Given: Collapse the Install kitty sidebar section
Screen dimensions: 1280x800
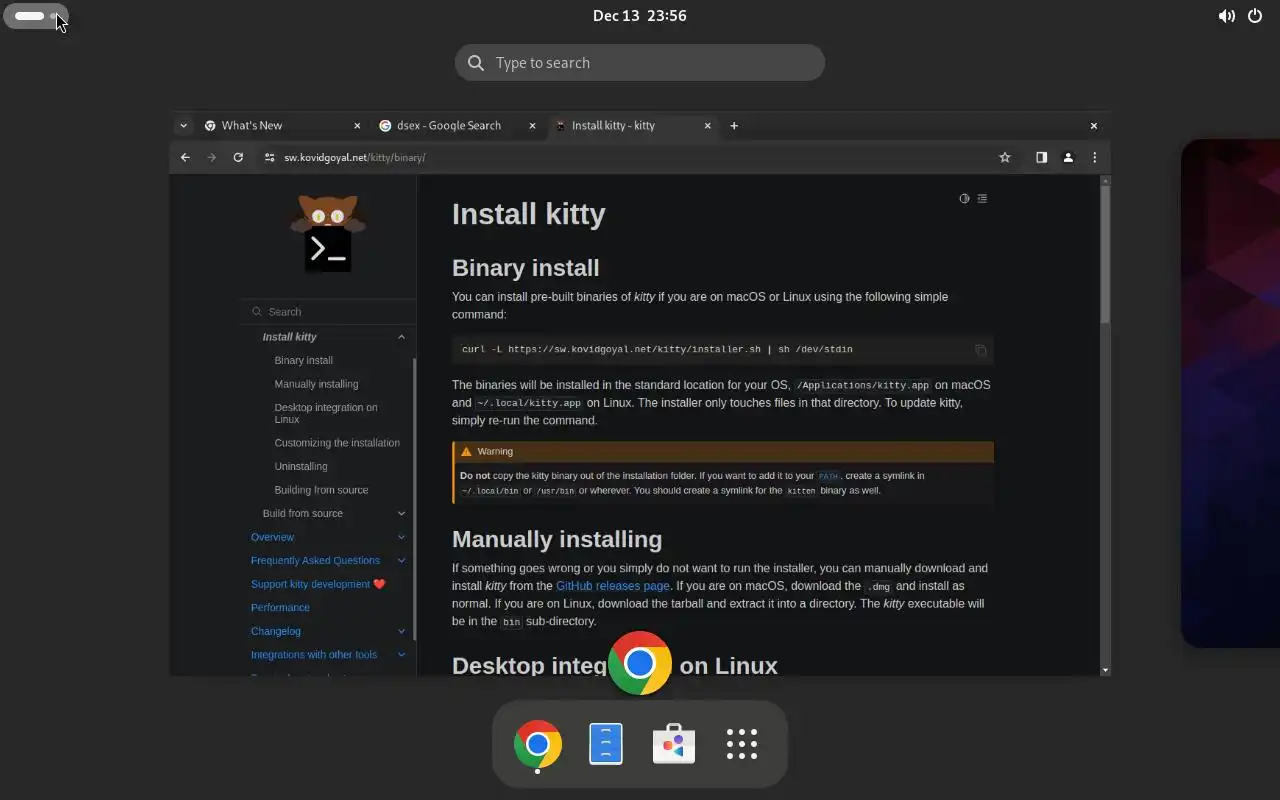Looking at the screenshot, I should pos(401,337).
